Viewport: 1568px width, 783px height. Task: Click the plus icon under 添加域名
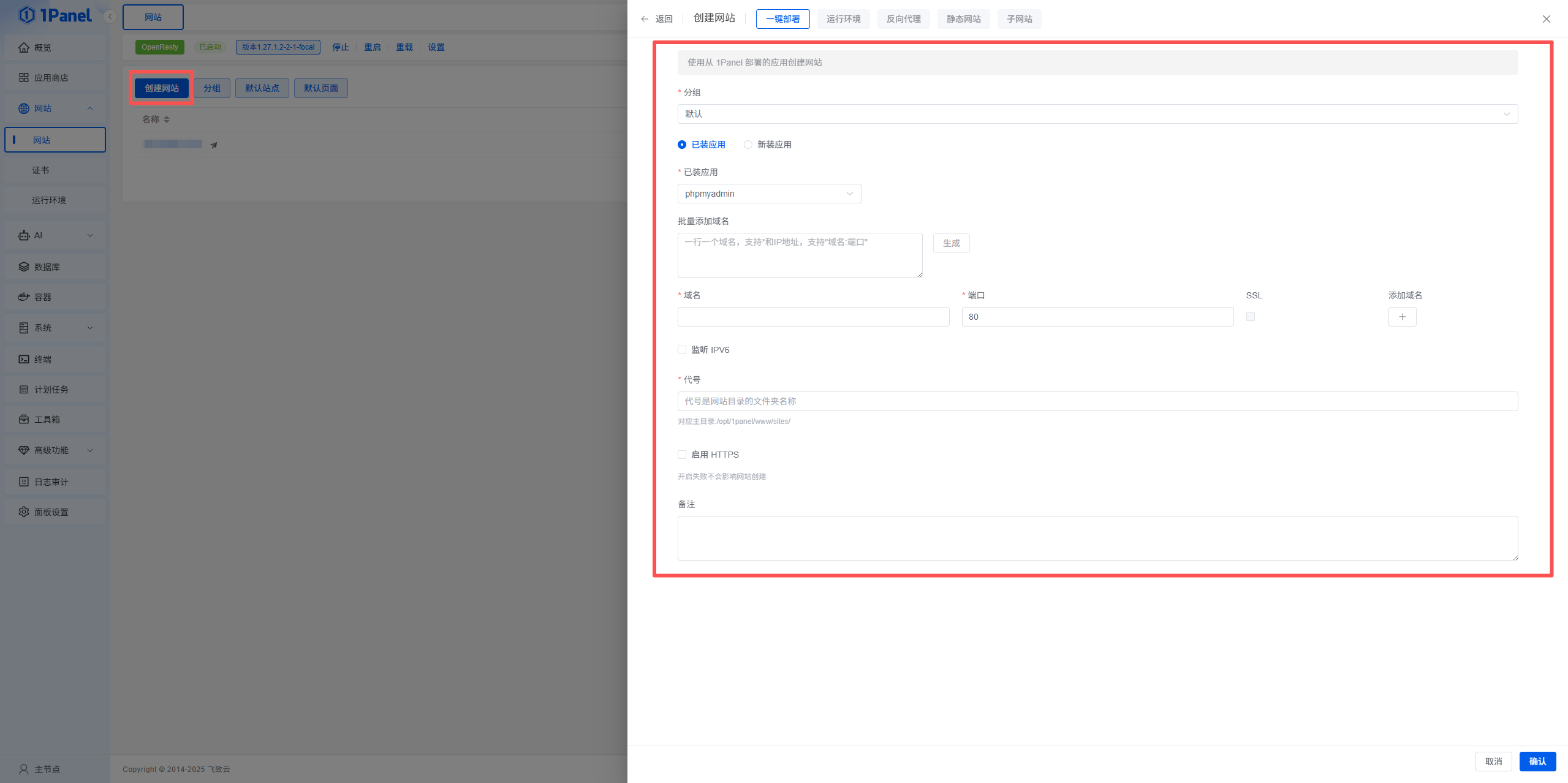[1401, 317]
